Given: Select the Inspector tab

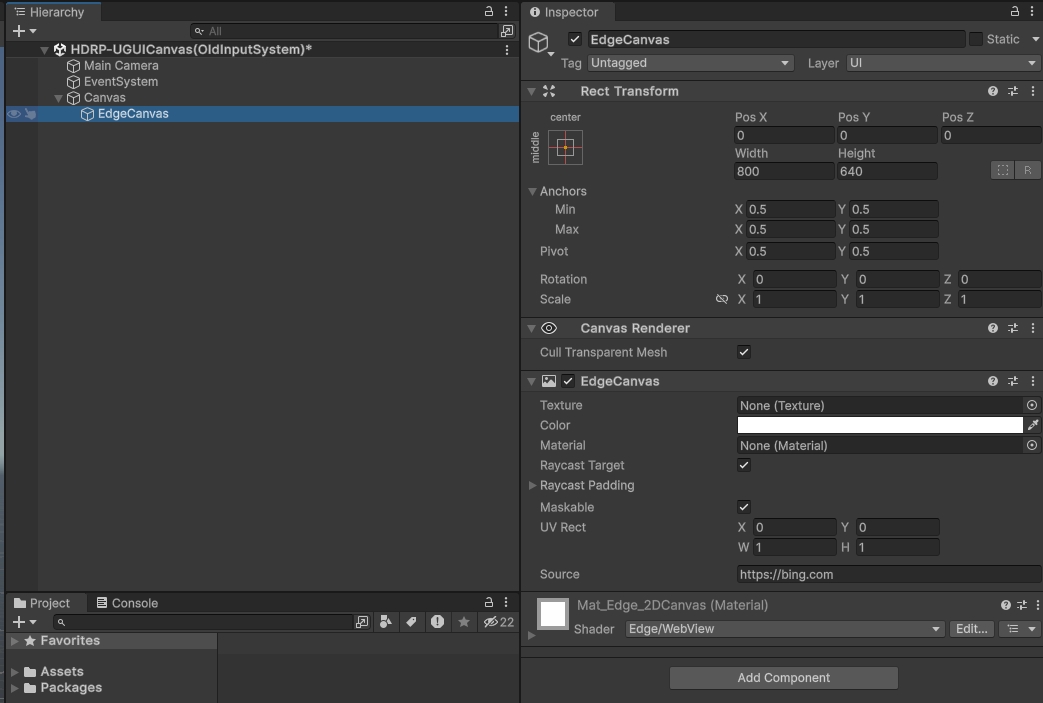Looking at the screenshot, I should [567, 13].
